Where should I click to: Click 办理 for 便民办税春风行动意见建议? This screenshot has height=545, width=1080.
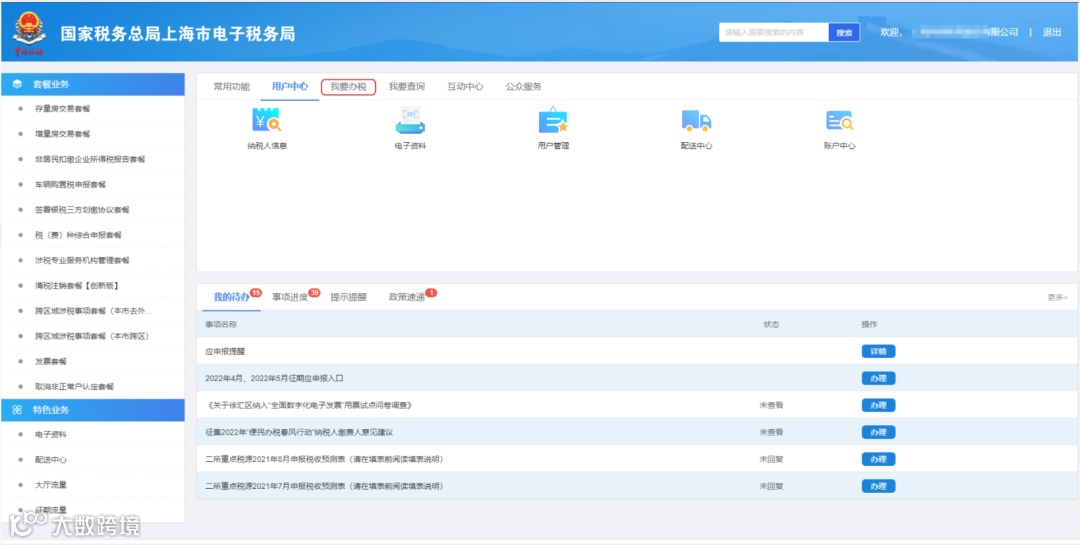click(878, 432)
